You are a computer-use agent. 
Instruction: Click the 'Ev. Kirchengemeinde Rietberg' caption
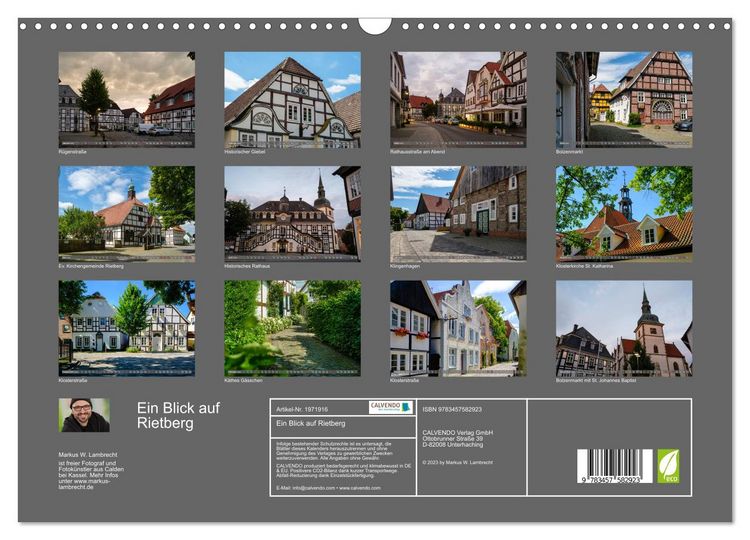91,266
